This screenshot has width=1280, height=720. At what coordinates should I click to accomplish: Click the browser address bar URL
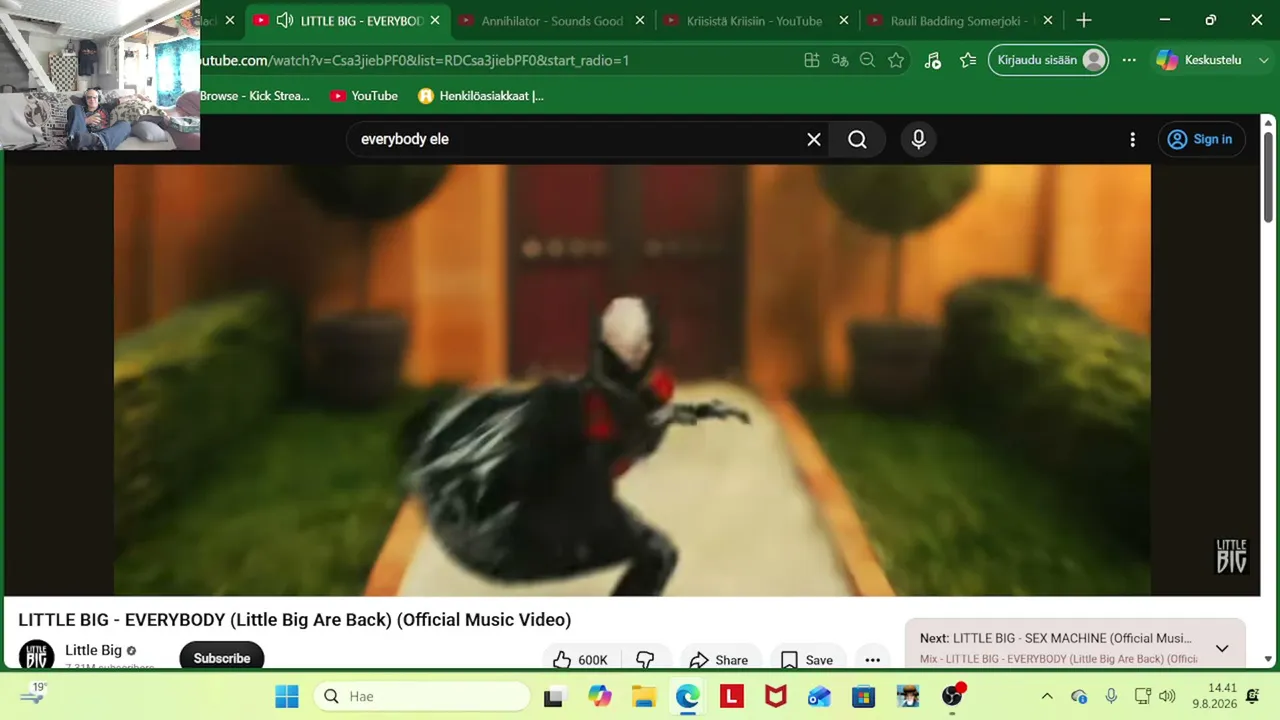pyautogui.click(x=414, y=60)
